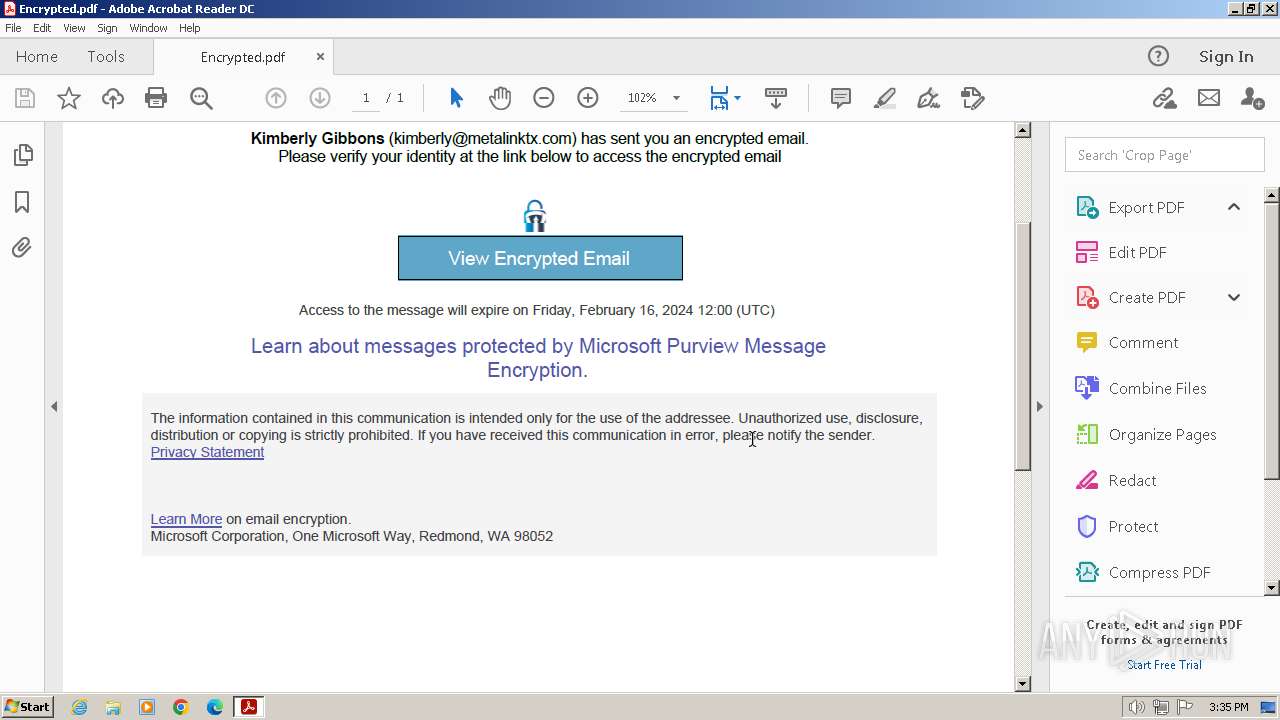The height and width of the screenshot is (720, 1280).
Task: Open the Privacy Statement link
Action: (207, 452)
